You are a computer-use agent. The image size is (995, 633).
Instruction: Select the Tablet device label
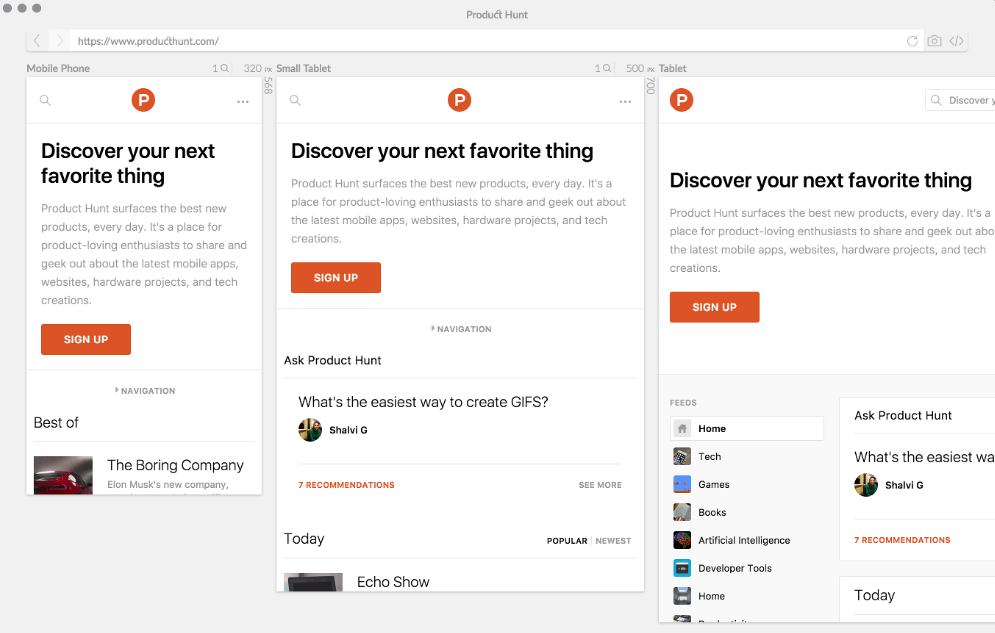[674, 67]
